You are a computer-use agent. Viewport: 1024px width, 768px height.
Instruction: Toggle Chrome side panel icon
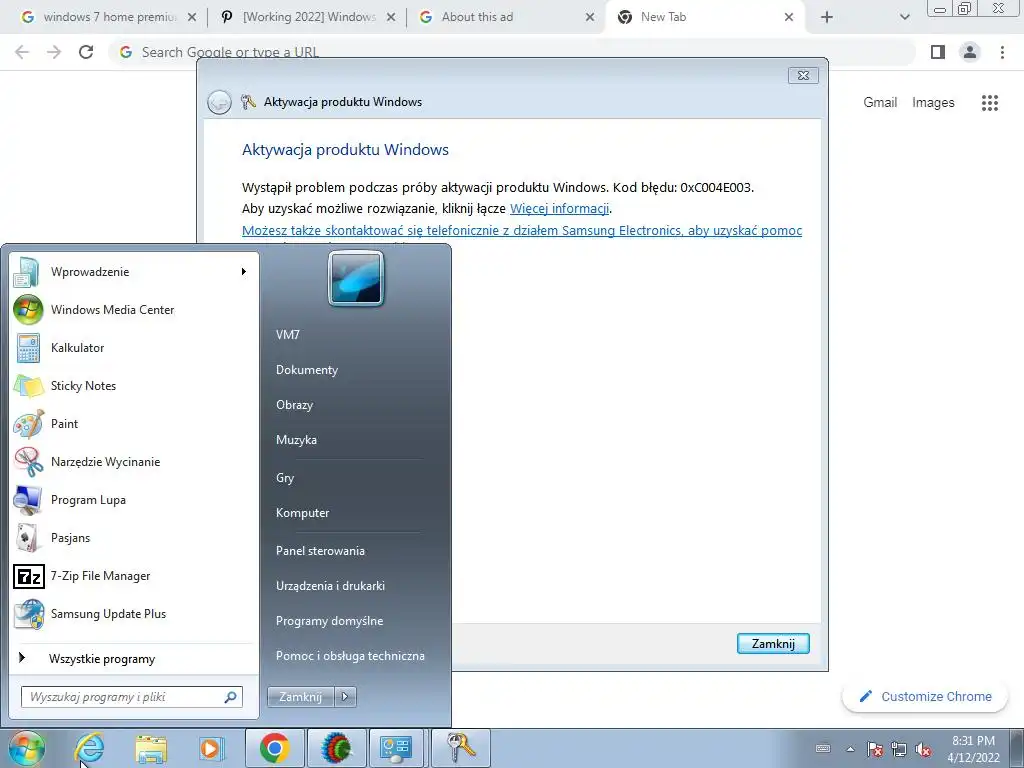(938, 52)
